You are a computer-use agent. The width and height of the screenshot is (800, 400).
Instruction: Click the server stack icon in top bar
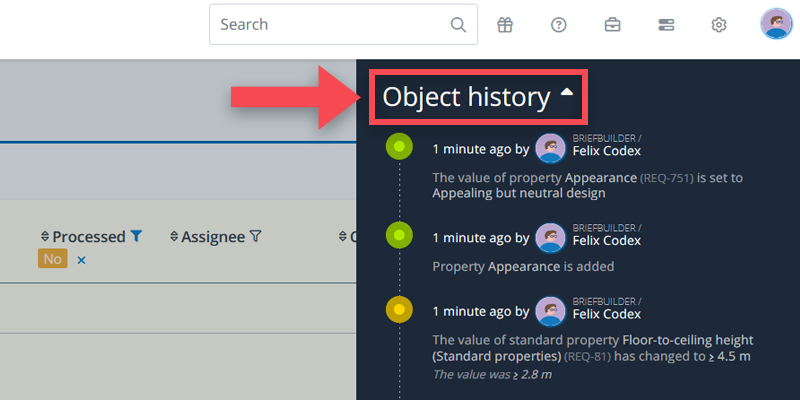point(665,25)
